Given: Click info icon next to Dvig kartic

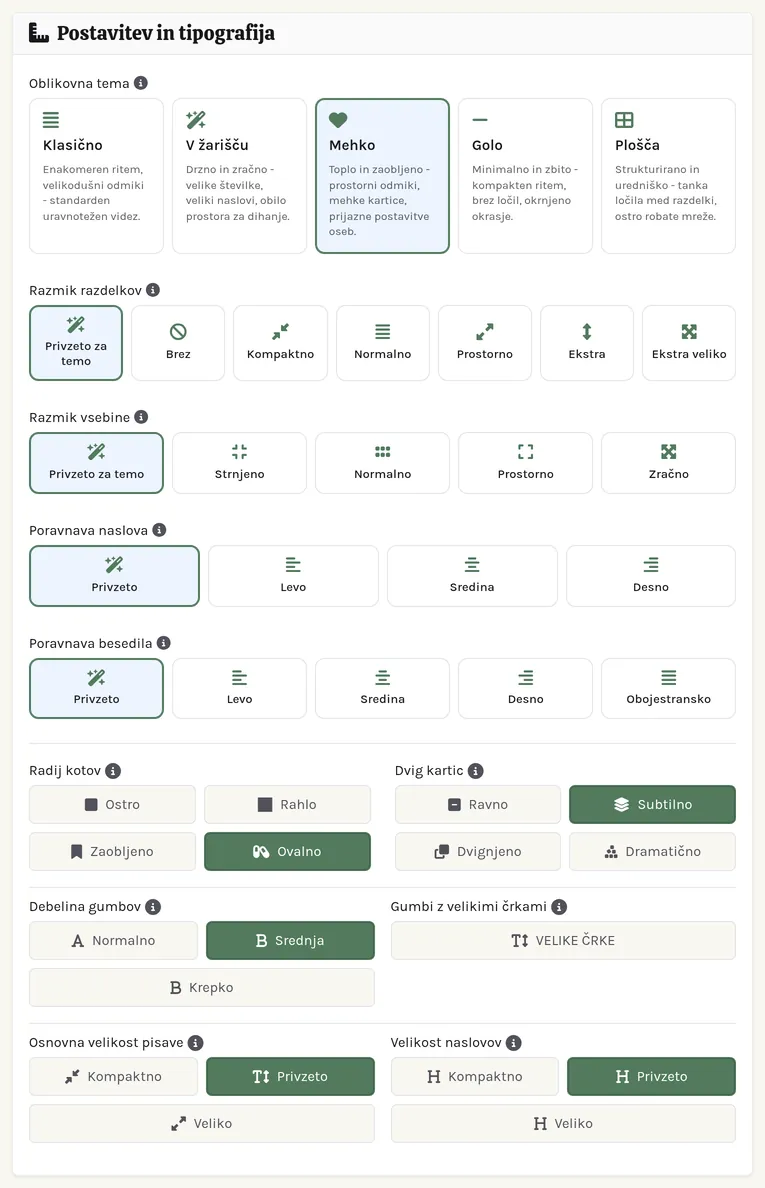Looking at the screenshot, I should click(x=476, y=771).
